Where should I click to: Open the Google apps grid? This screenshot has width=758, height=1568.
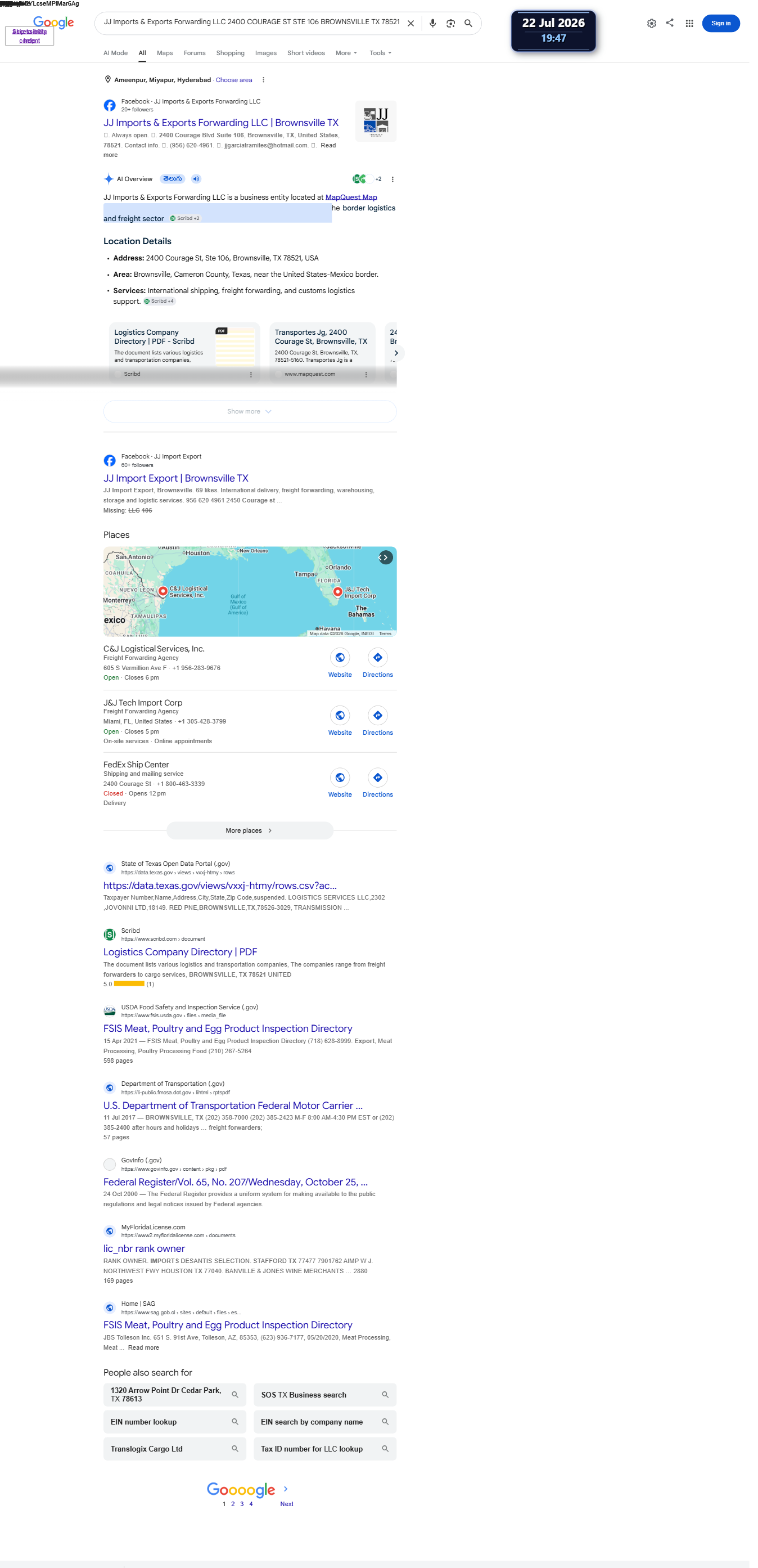click(689, 23)
